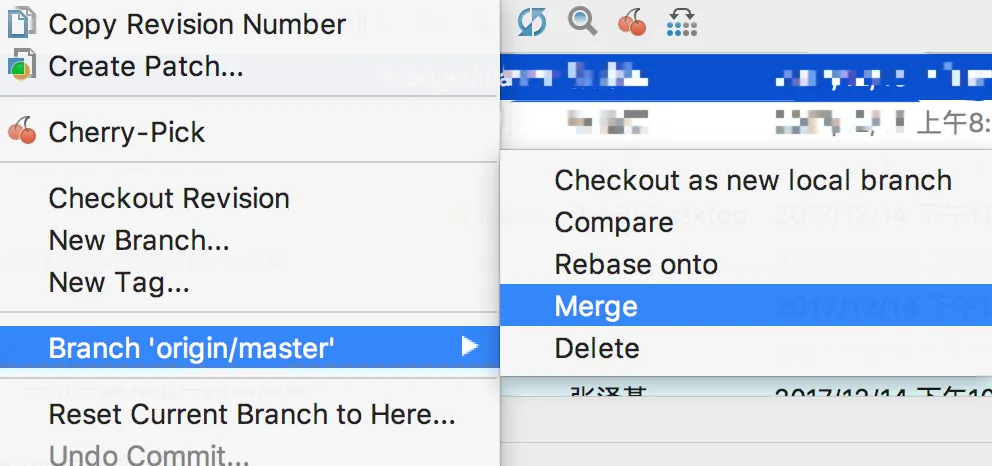Expand the Branch 'origin/master' submenu arrow
This screenshot has width=992, height=466.
coord(469,347)
